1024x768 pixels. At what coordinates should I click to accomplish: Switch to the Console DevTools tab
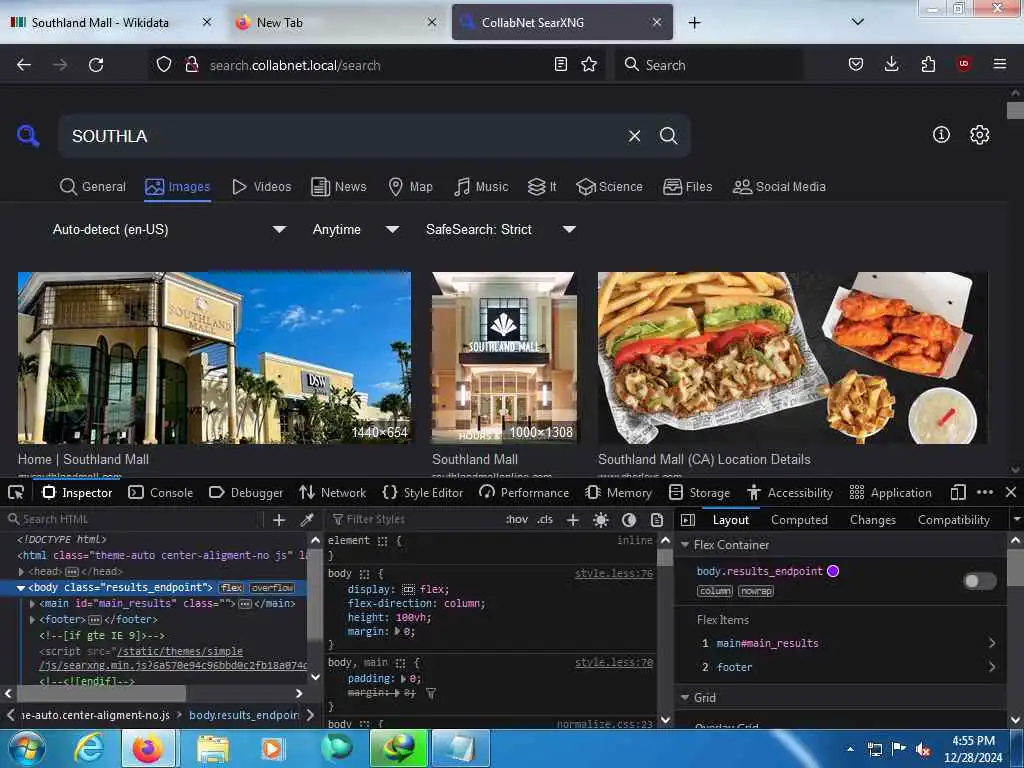[x=161, y=492]
